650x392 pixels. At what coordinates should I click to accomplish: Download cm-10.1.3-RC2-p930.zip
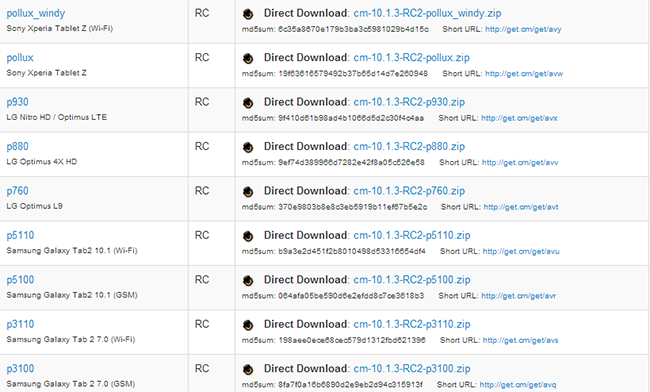click(409, 102)
